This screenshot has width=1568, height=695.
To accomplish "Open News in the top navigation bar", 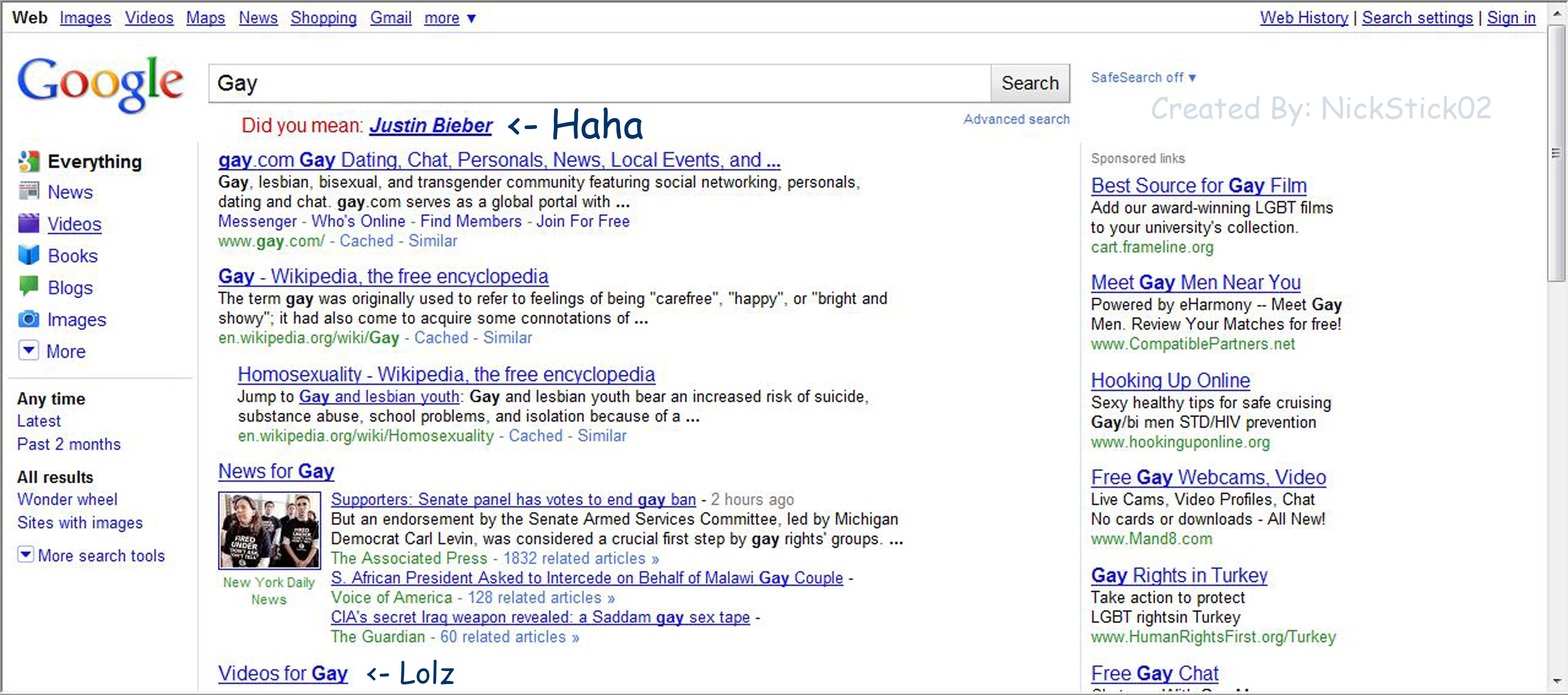I will click(258, 18).
